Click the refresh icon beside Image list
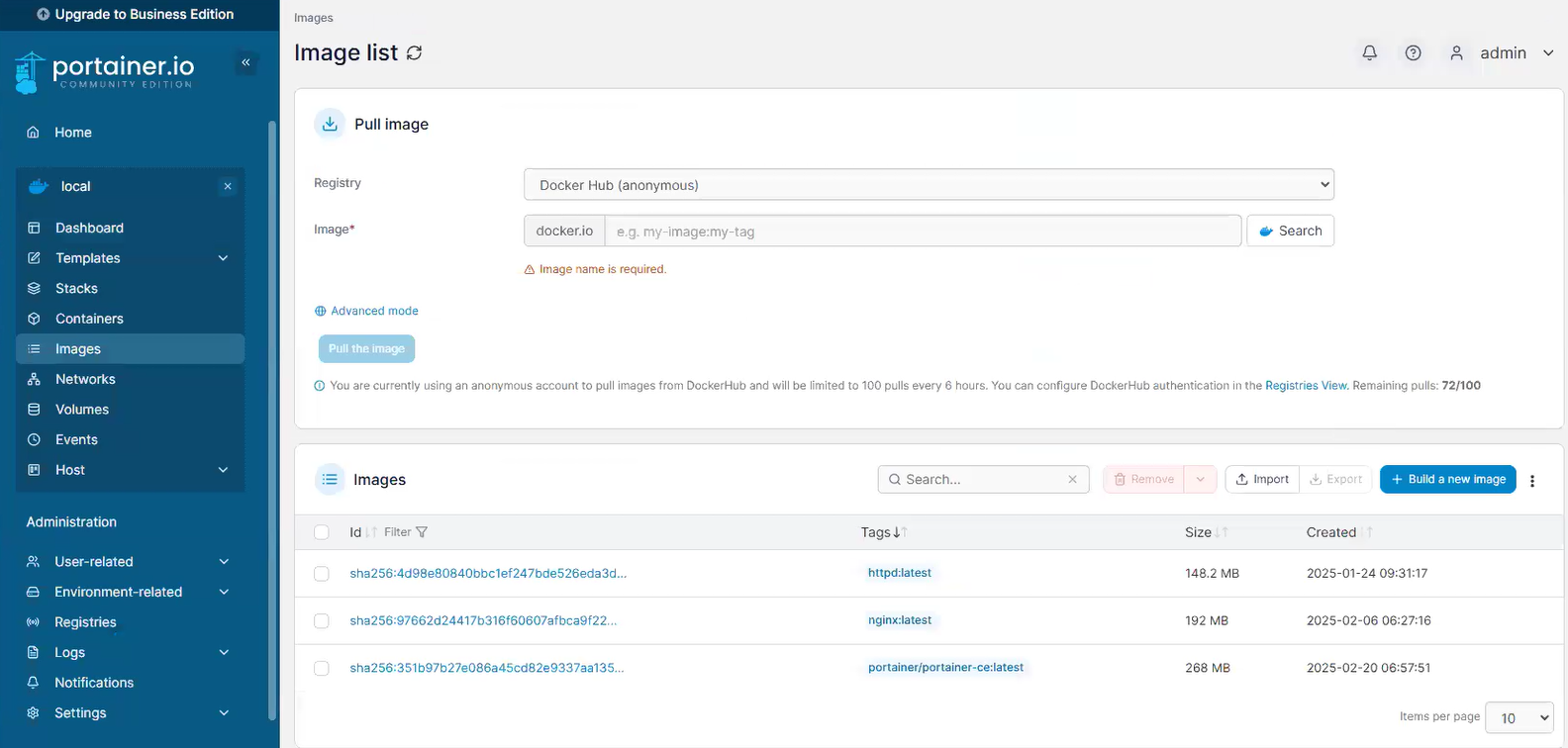The height and width of the screenshot is (748, 1568). tap(414, 53)
